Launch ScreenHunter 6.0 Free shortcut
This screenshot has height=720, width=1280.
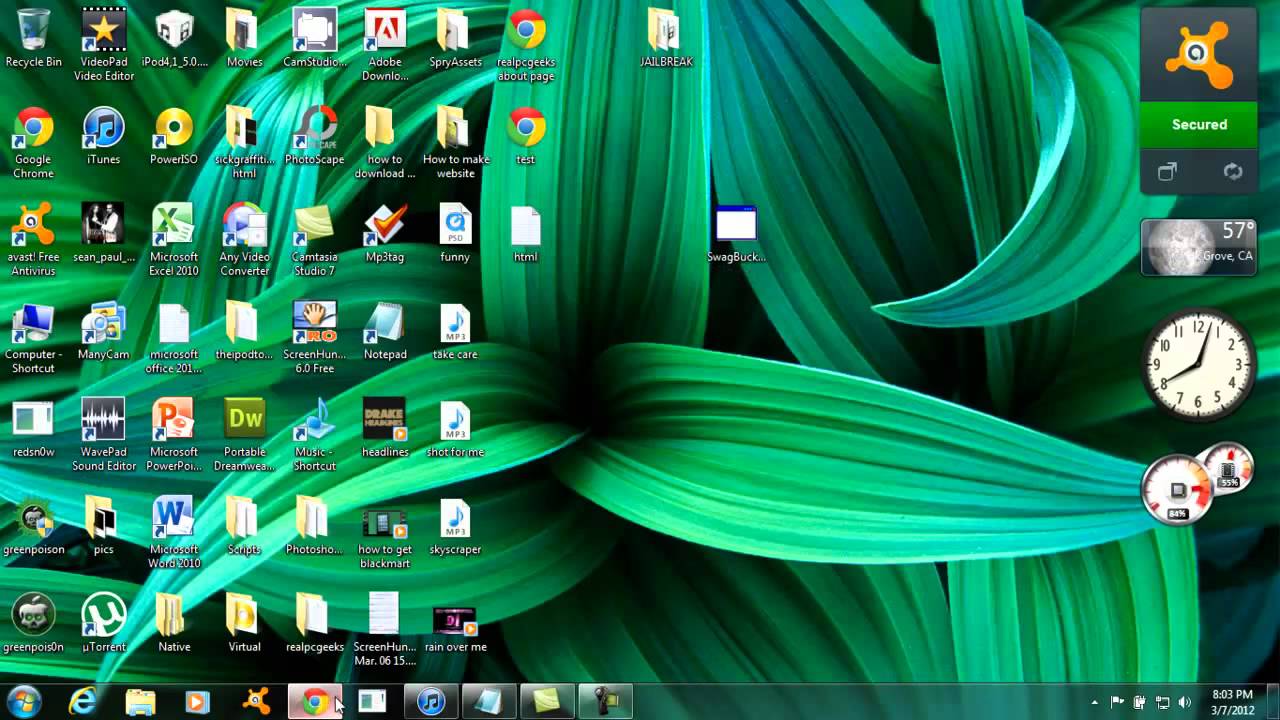click(x=314, y=338)
